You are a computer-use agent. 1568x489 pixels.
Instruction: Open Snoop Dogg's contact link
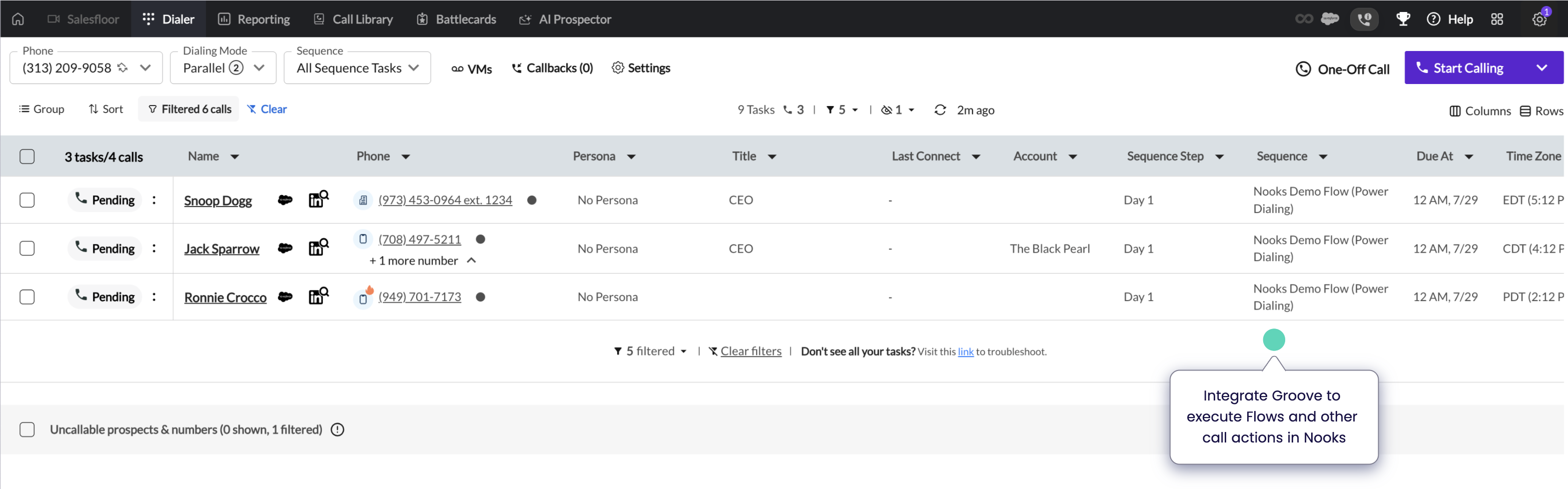coord(218,201)
